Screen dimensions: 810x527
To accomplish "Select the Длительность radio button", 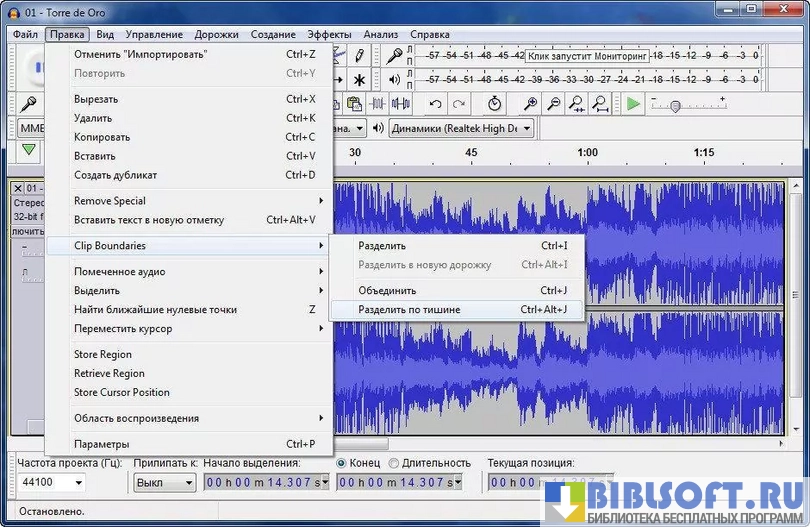I will click(x=393, y=463).
